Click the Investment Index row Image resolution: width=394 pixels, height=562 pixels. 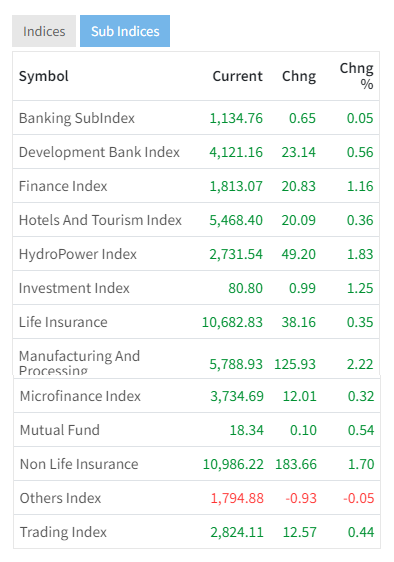pos(196,288)
